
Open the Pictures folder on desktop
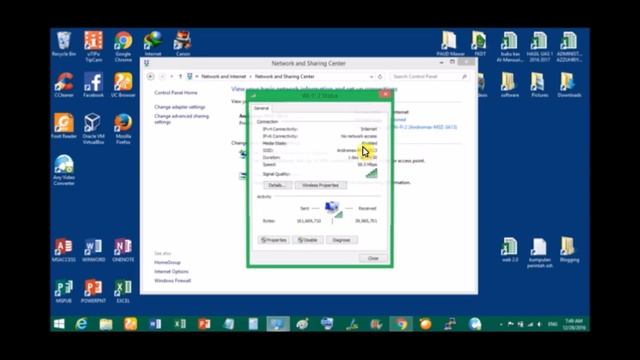coord(540,85)
